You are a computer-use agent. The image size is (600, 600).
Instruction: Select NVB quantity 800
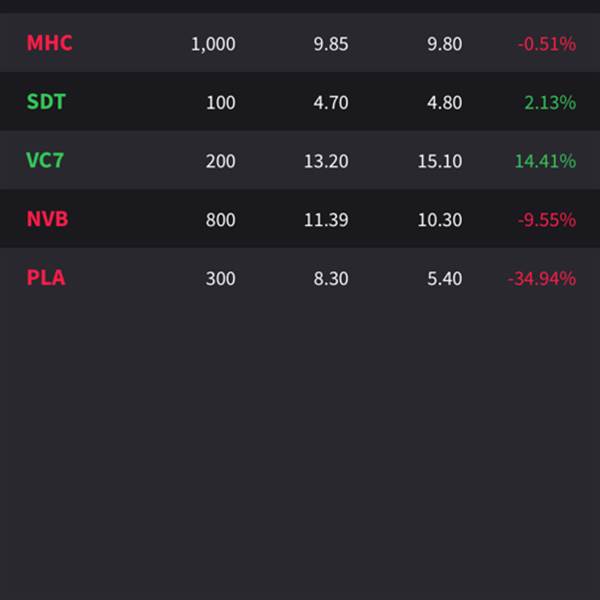coord(220,220)
